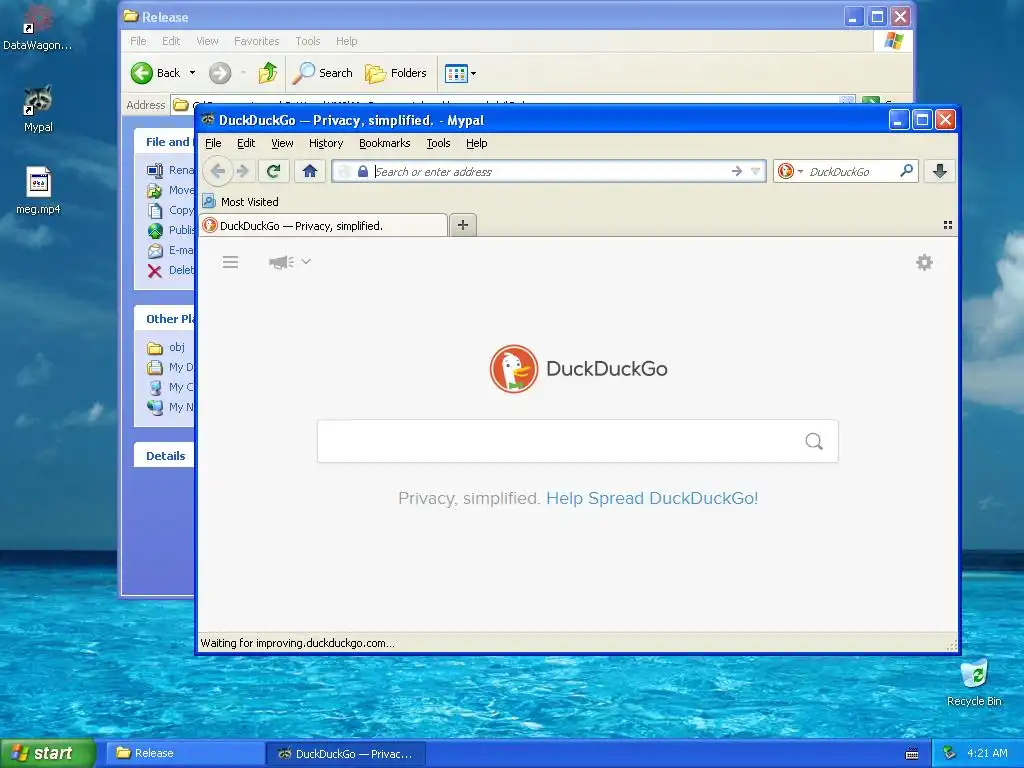The image size is (1024, 768).
Task: Open the Downloads arrow button
Action: point(939,171)
